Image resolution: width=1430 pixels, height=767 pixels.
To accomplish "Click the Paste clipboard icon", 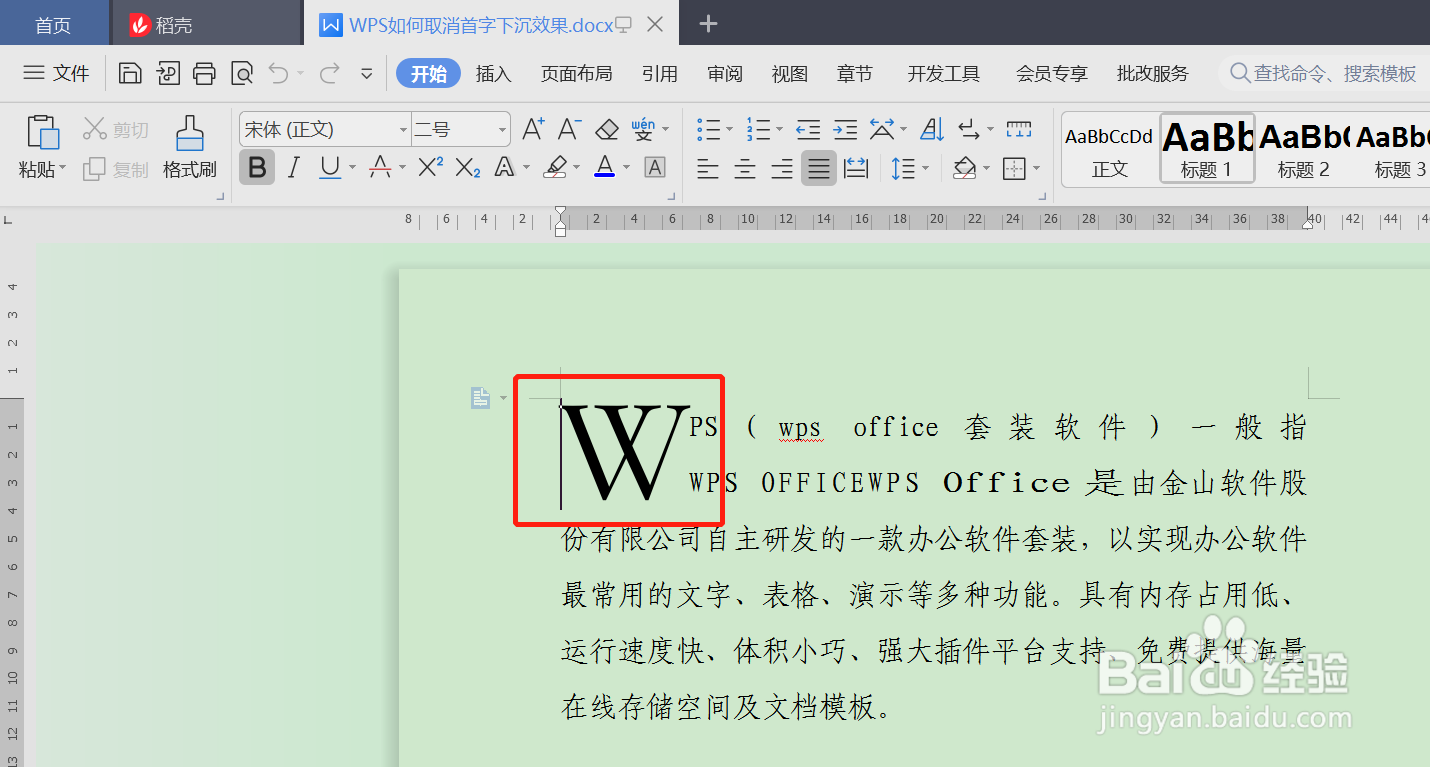I will [43, 133].
